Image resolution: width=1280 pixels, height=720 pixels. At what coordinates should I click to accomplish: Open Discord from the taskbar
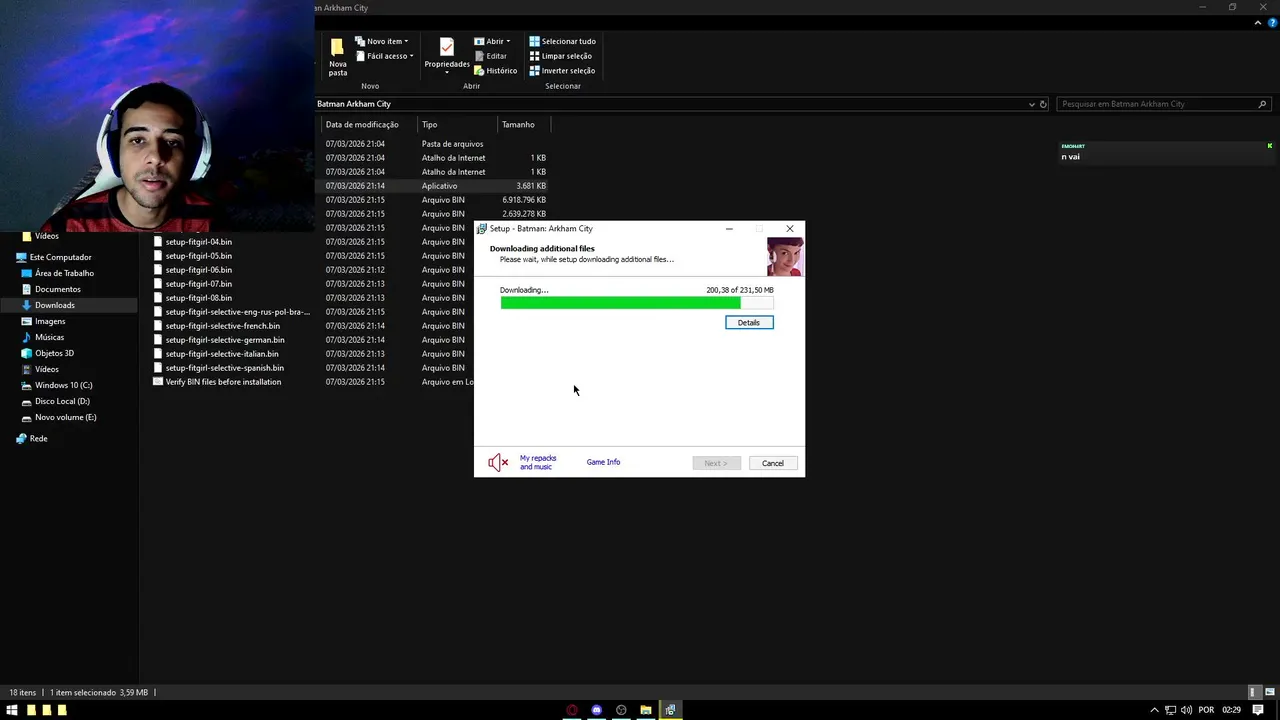[x=597, y=710]
